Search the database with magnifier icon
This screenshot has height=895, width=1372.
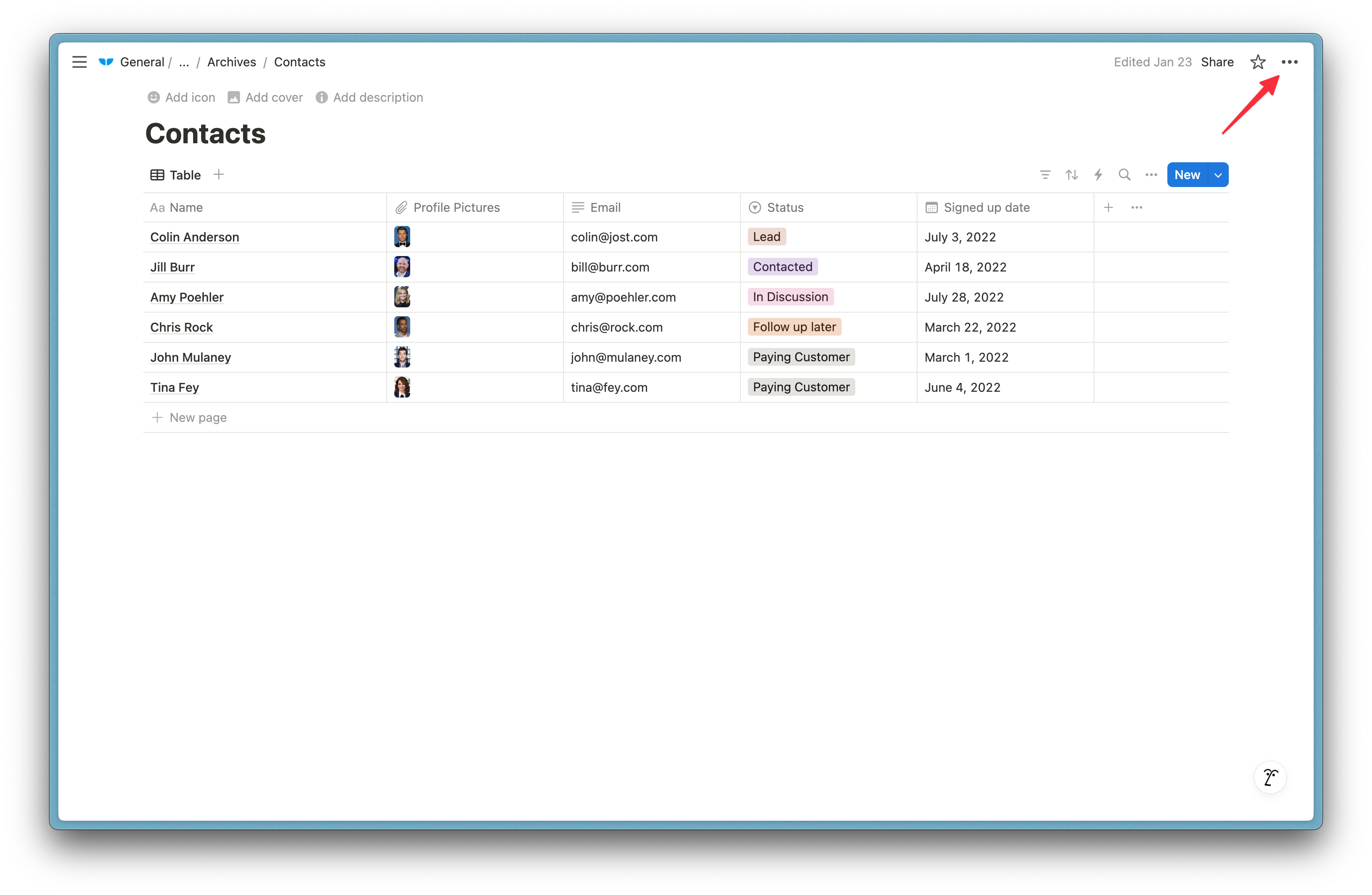click(x=1124, y=175)
